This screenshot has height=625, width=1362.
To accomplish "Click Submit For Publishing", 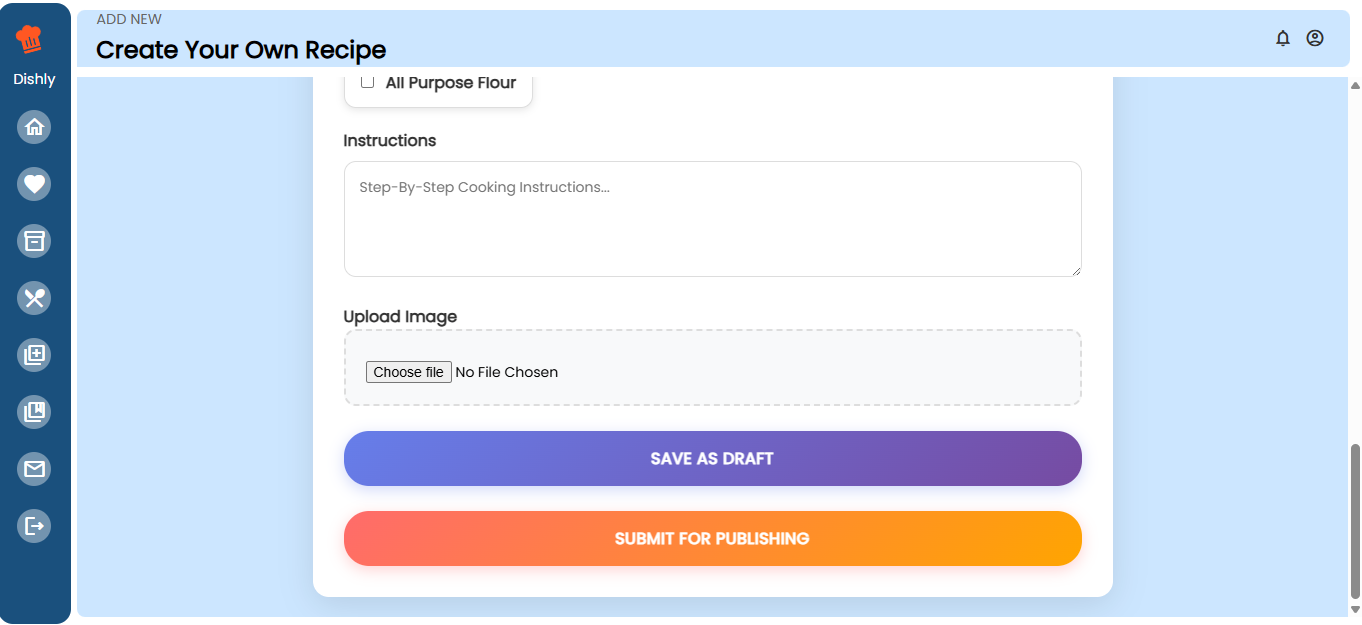I will pyautogui.click(x=712, y=538).
